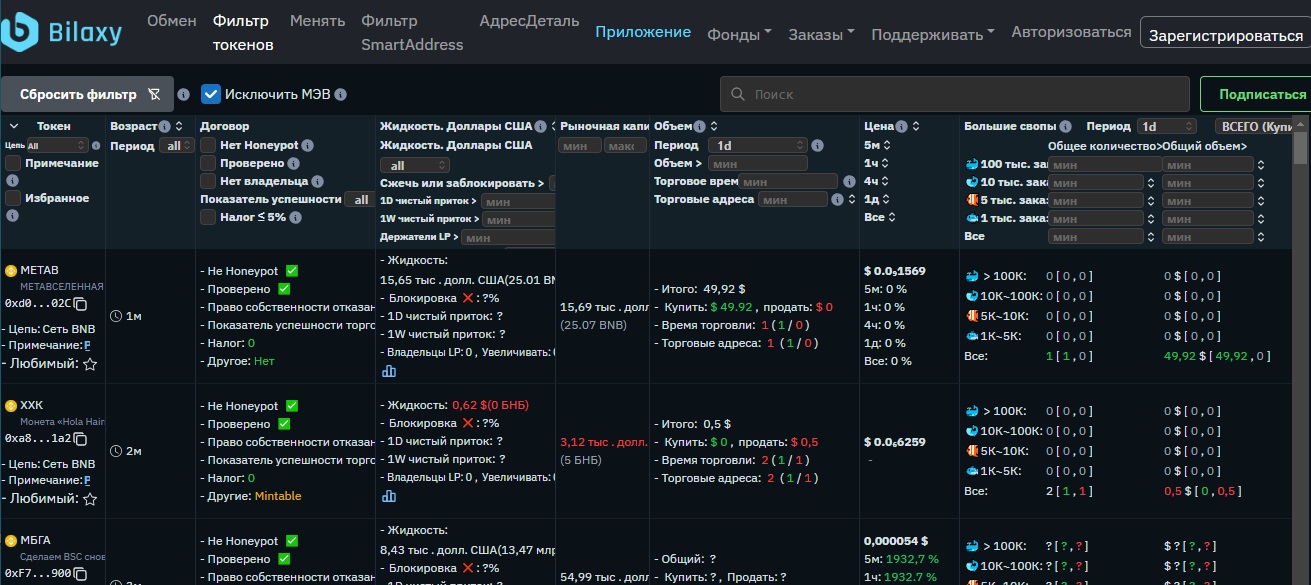Sort by Возраст column arrows

(x=178, y=126)
